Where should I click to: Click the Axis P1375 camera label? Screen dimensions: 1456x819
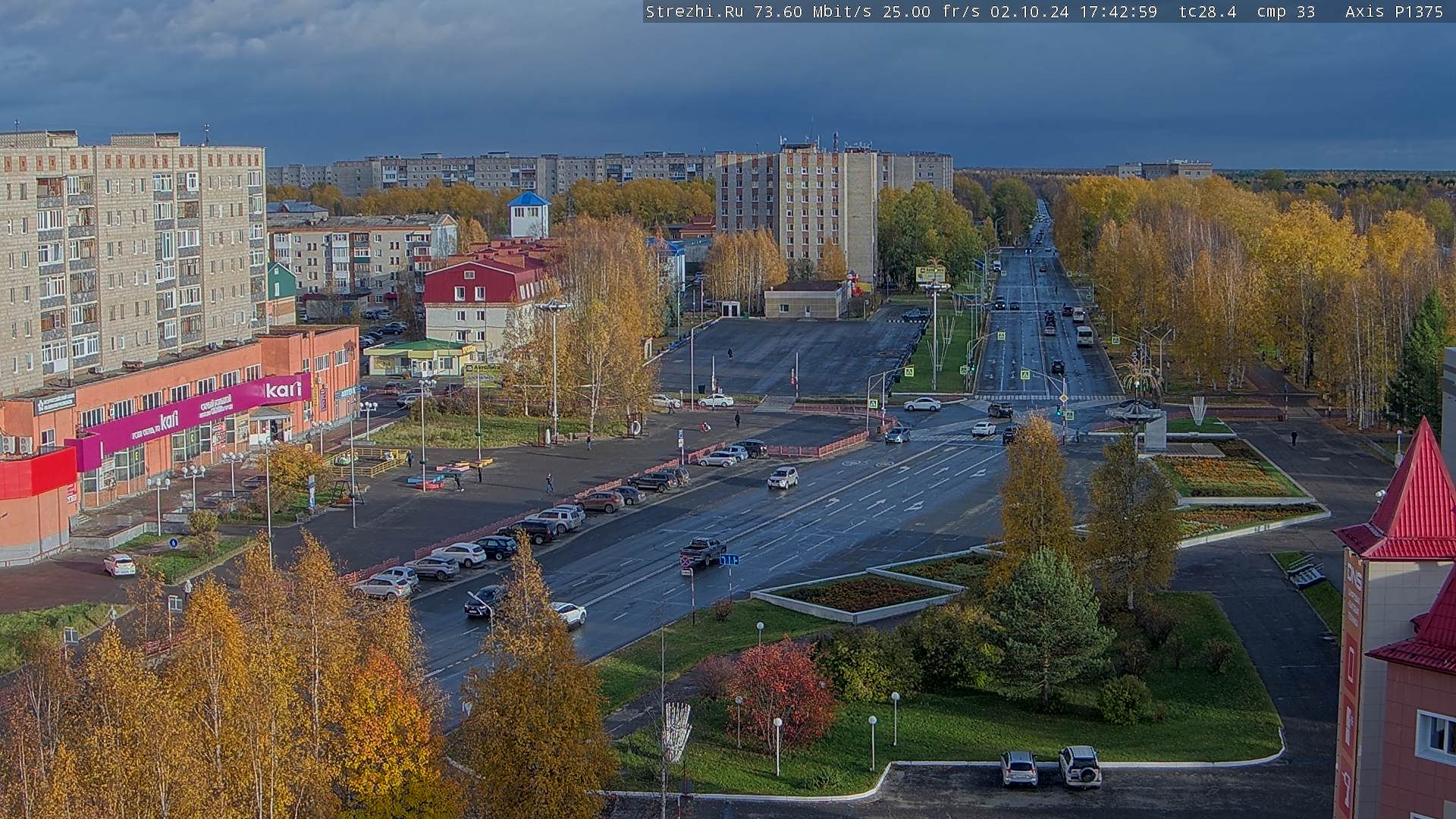click(1394, 11)
